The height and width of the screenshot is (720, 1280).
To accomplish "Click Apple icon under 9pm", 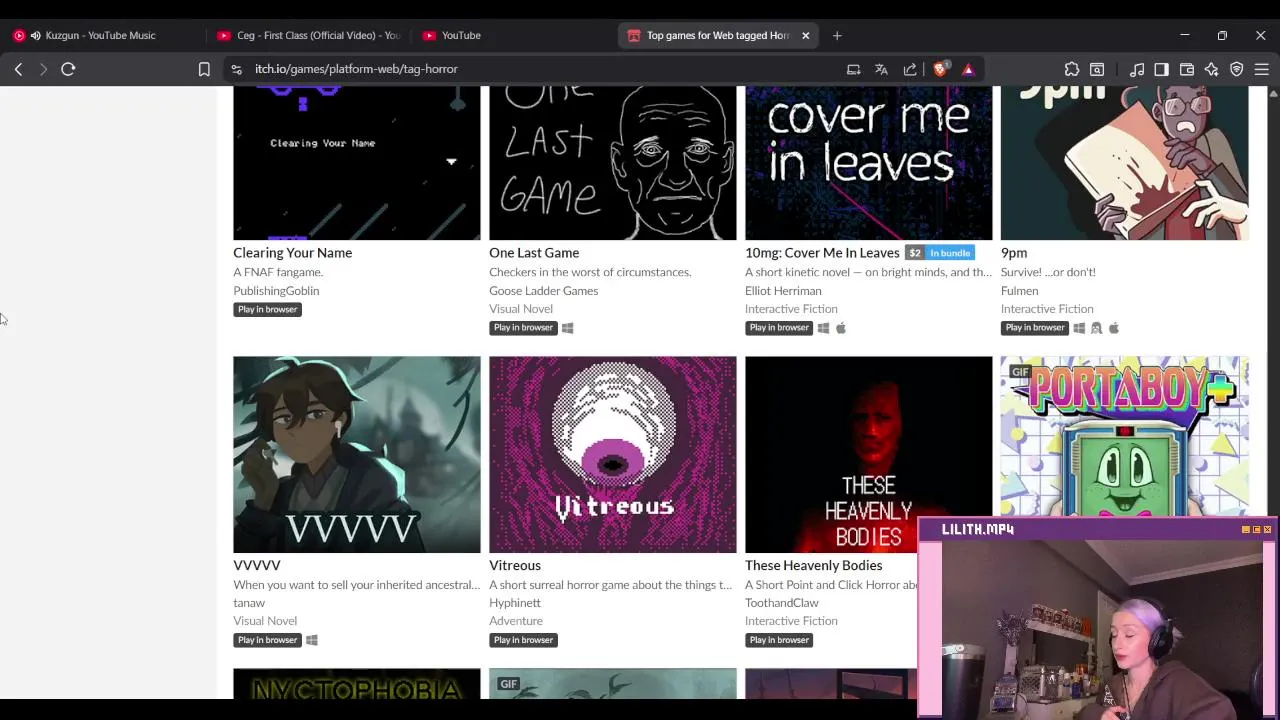I will (1113, 328).
